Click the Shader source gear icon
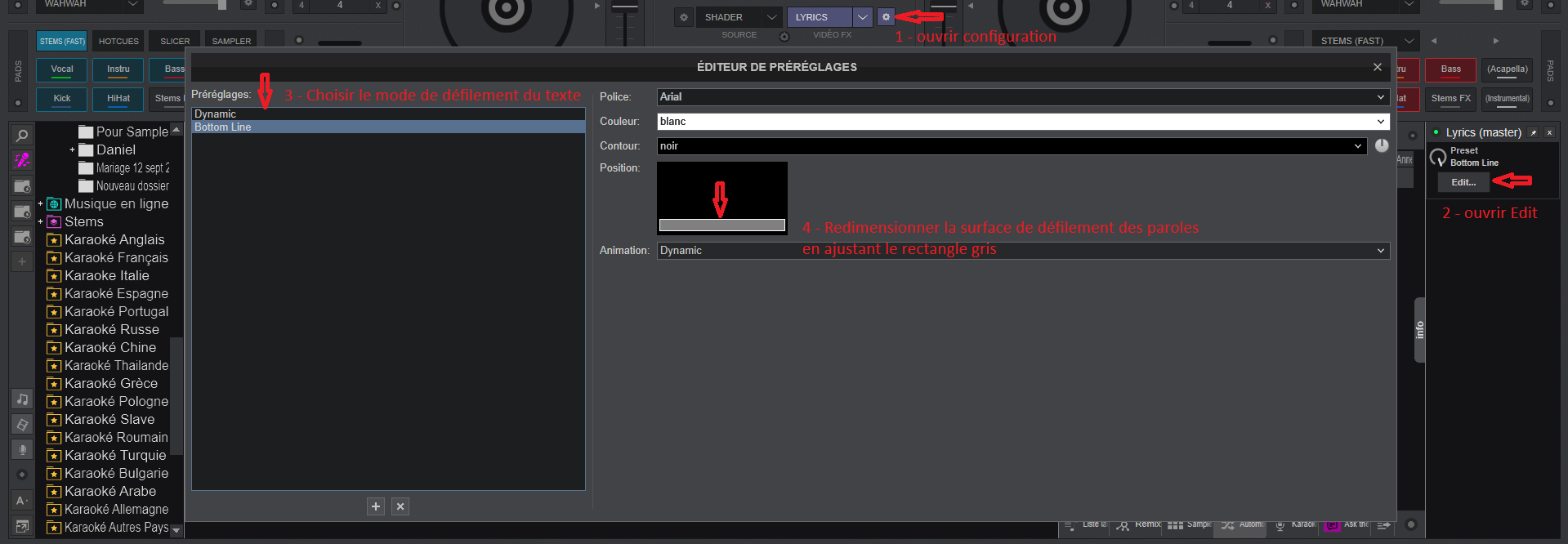 (x=684, y=17)
